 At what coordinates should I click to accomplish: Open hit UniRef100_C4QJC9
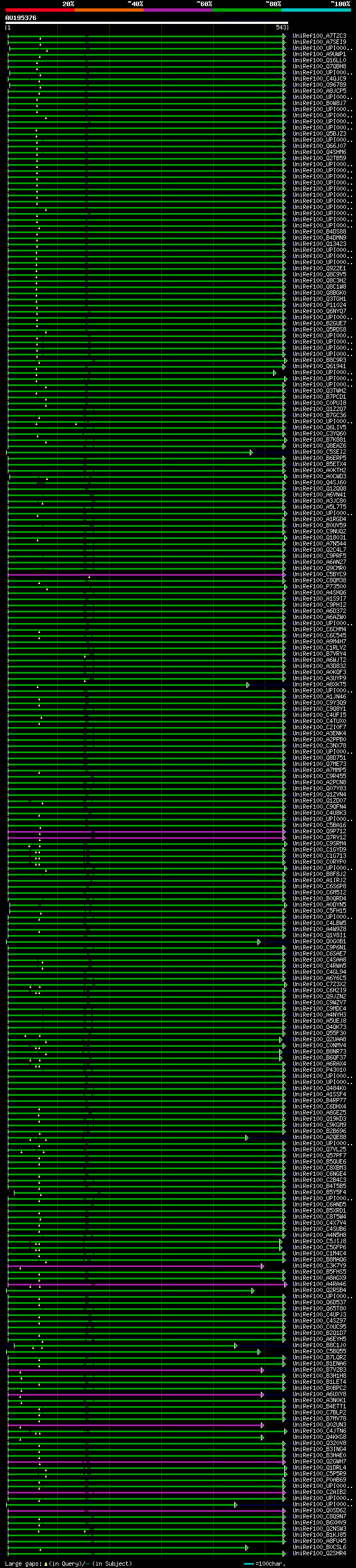coord(319,78)
